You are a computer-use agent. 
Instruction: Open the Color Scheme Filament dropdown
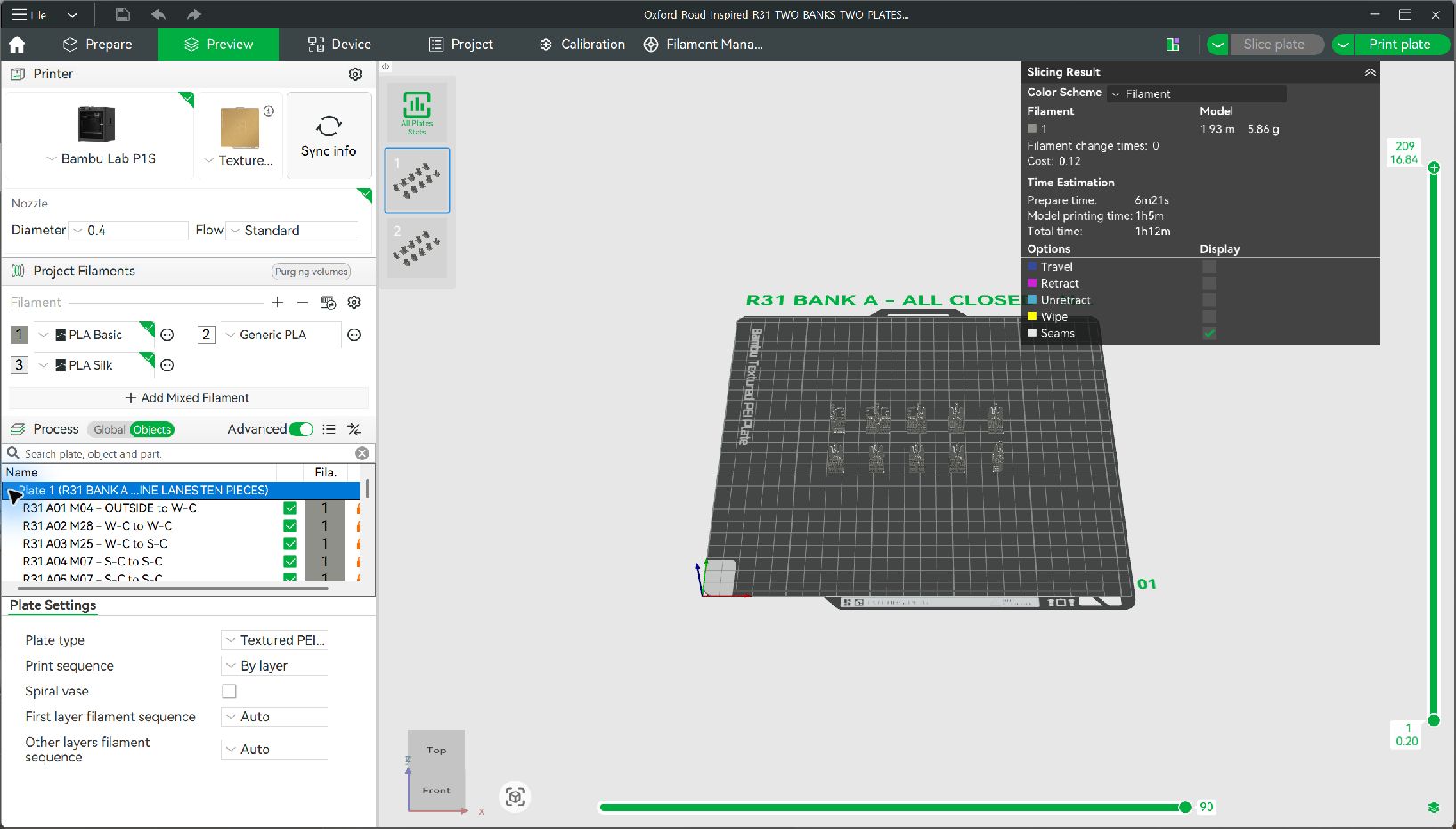[x=1197, y=93]
